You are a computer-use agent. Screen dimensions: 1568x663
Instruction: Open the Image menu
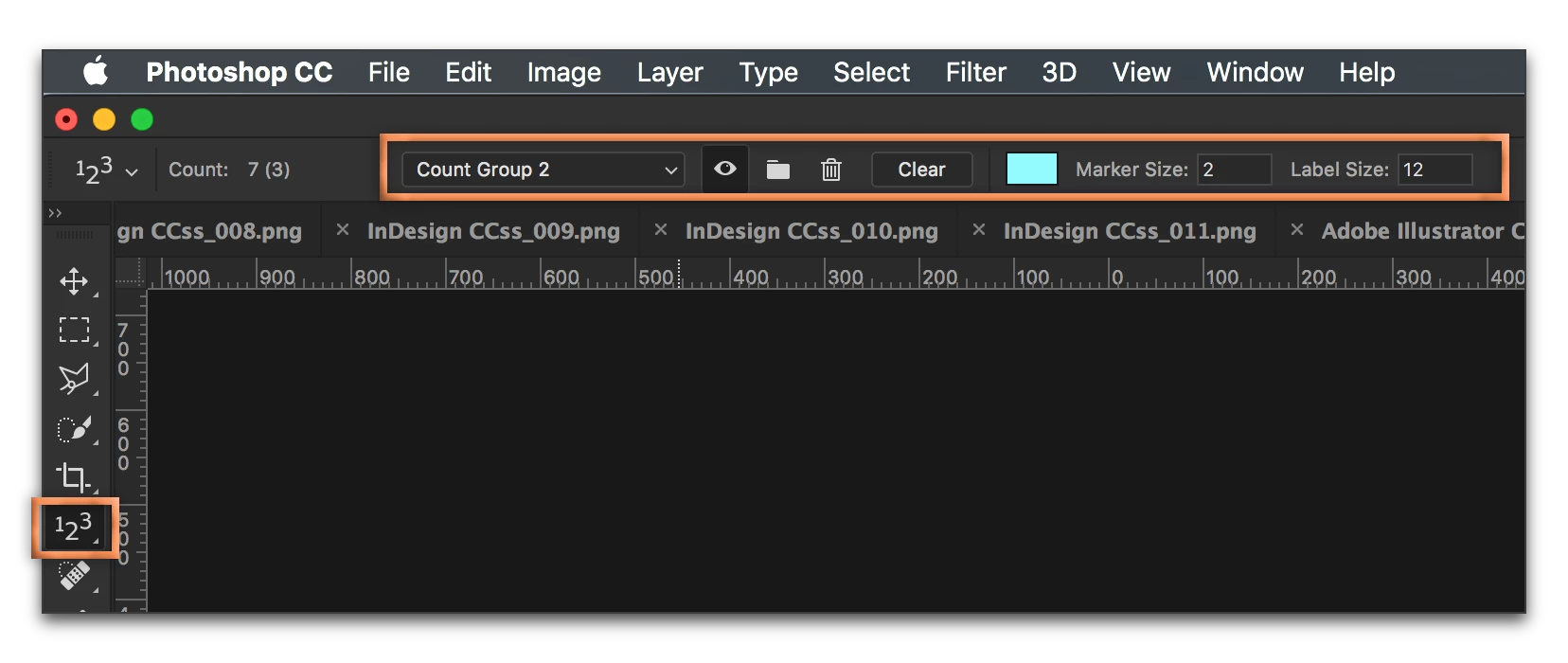click(x=564, y=73)
